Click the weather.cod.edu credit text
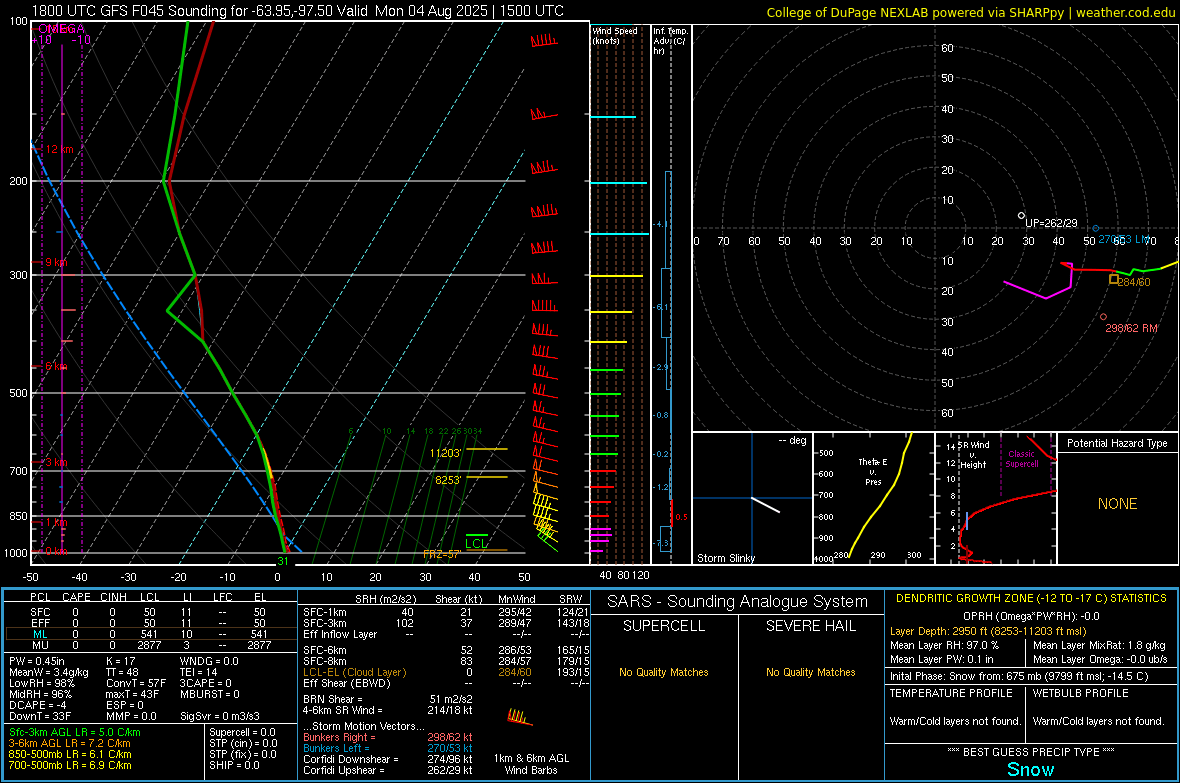 tap(971, 12)
